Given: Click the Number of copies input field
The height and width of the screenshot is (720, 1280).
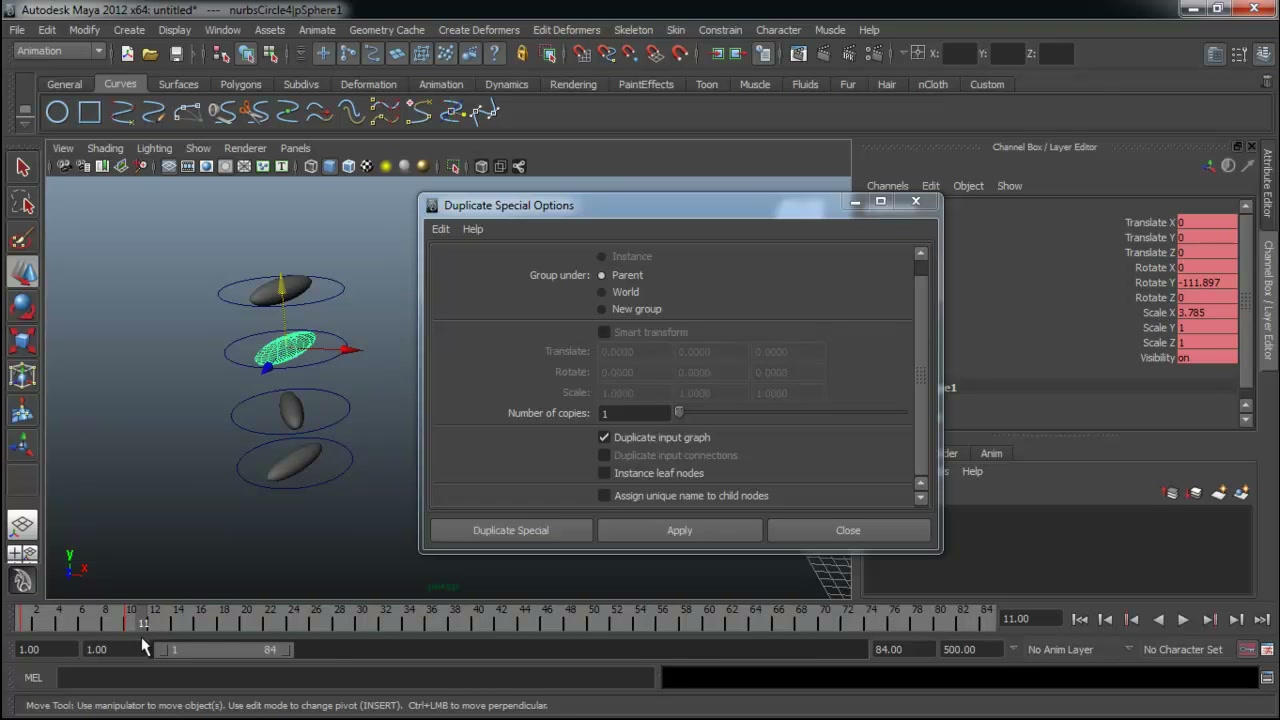Looking at the screenshot, I should point(634,414).
